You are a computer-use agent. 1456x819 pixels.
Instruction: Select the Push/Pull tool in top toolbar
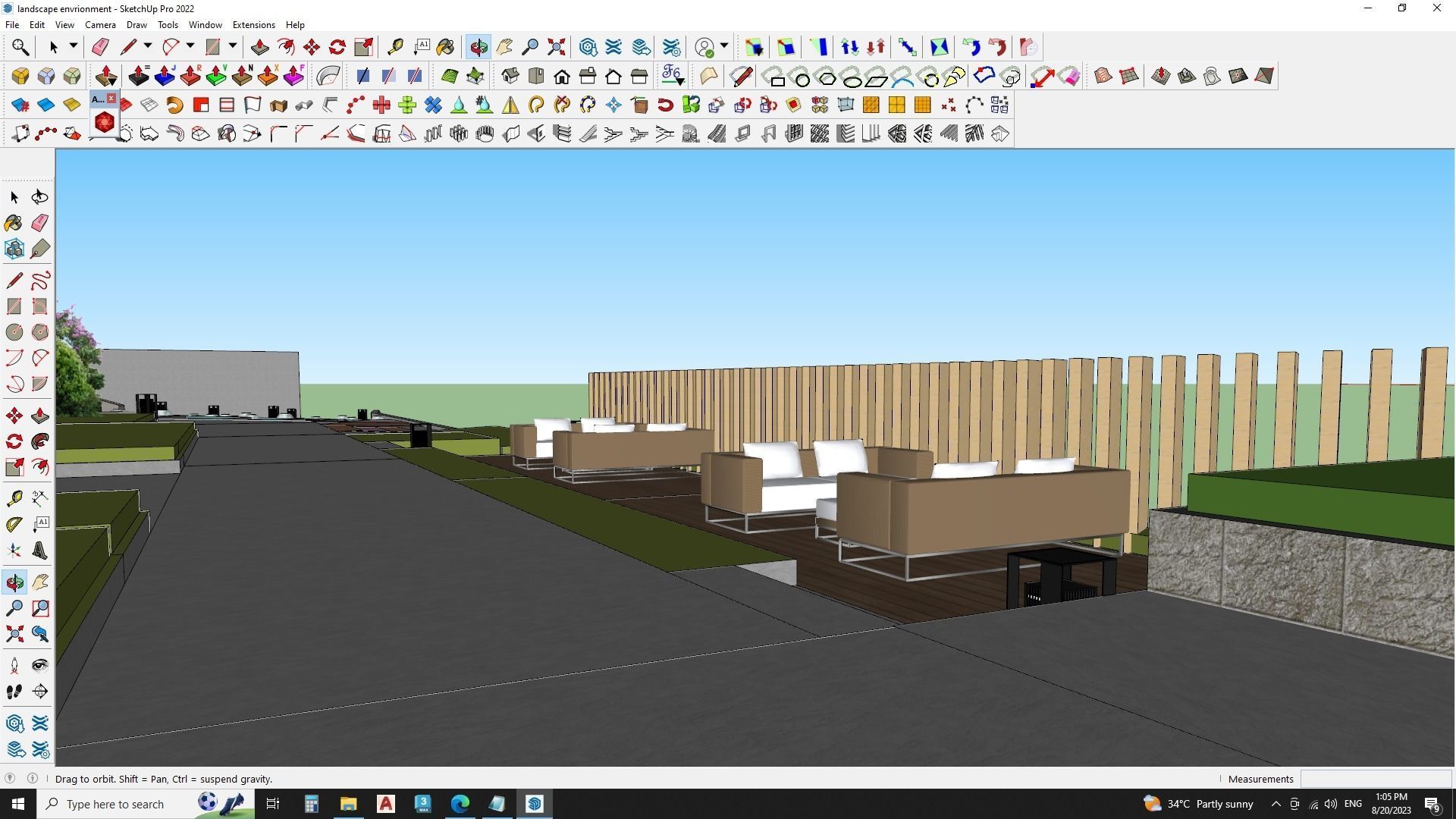(259, 47)
